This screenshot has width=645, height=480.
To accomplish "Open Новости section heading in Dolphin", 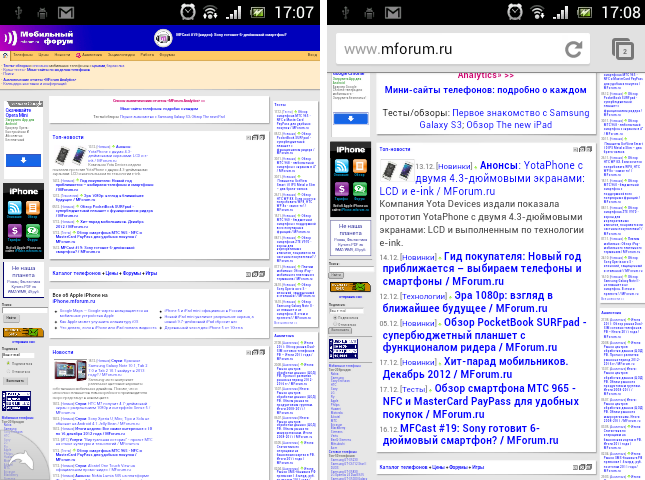I will (x=63, y=352).
